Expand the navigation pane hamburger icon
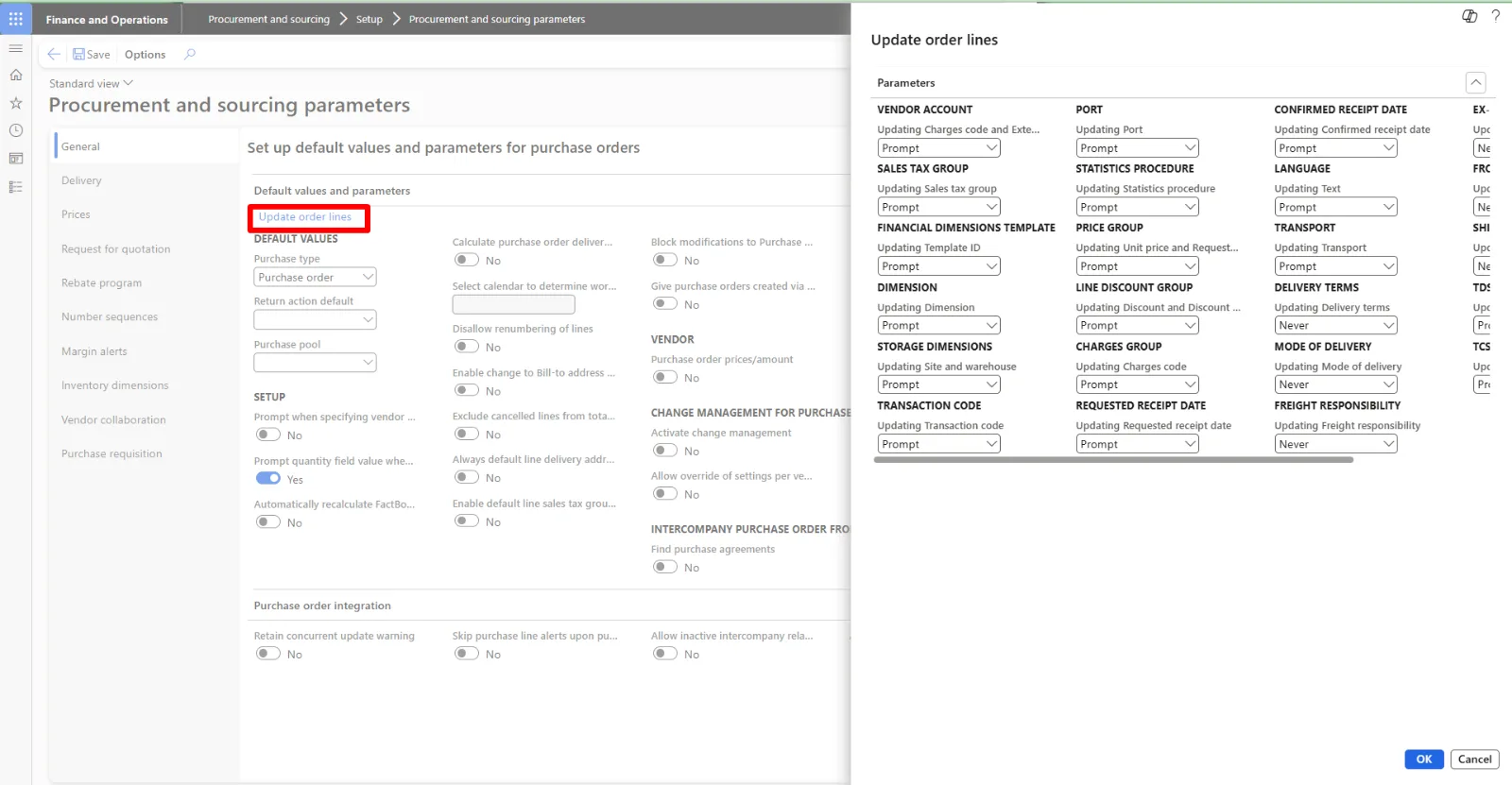The width and height of the screenshot is (1512, 785). 16,48
